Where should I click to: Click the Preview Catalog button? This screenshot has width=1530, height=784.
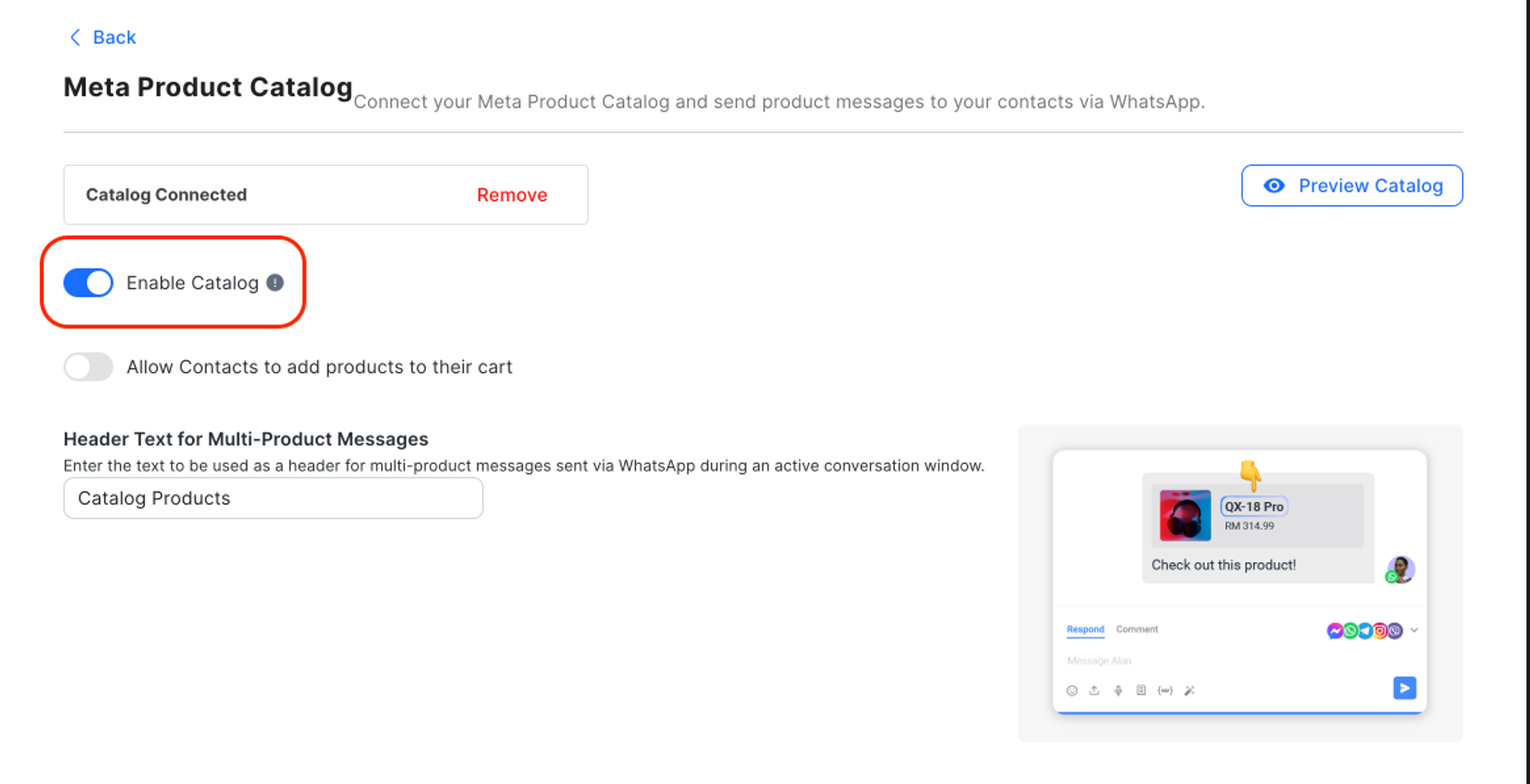[1352, 186]
